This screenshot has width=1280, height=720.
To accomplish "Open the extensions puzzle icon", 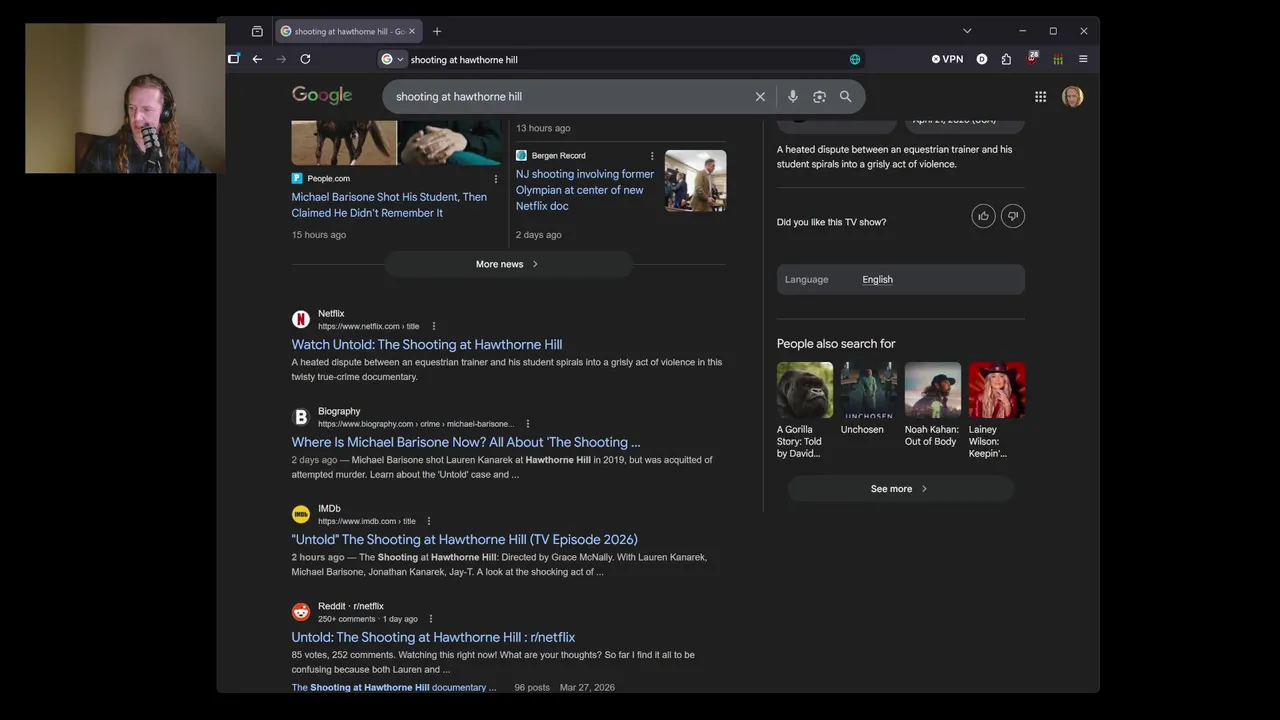I will (x=1006, y=59).
